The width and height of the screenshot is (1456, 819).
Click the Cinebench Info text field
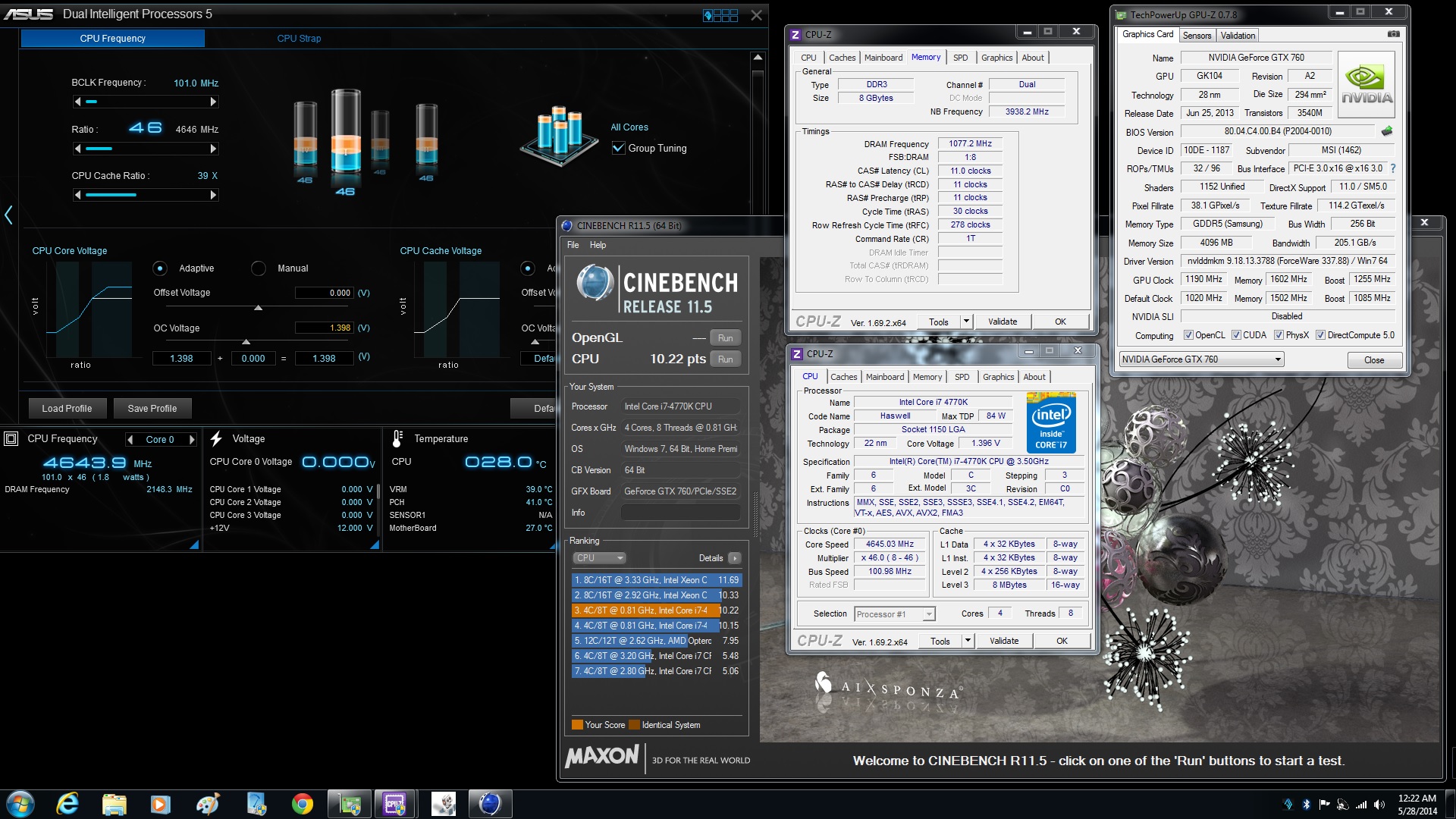[680, 513]
